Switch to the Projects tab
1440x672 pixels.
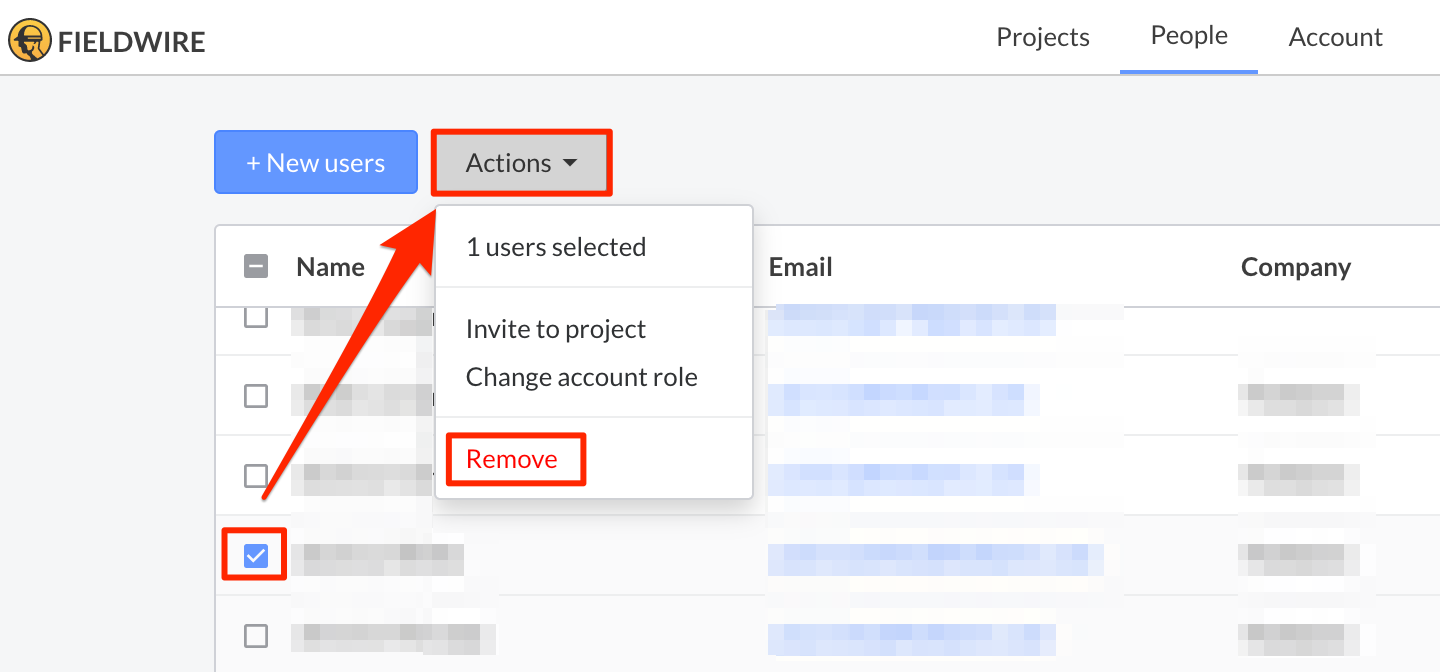click(x=1042, y=36)
